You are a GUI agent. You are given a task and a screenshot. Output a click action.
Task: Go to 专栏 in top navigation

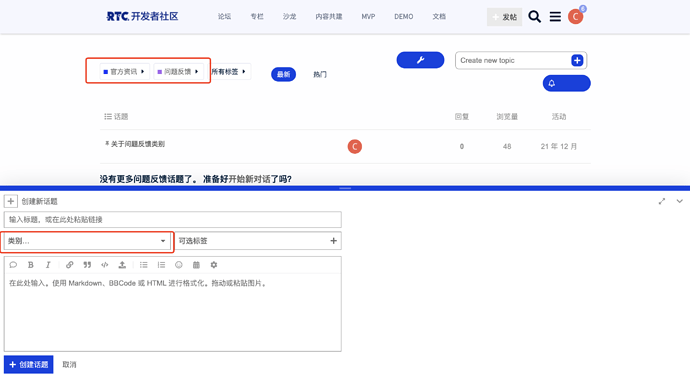257,17
